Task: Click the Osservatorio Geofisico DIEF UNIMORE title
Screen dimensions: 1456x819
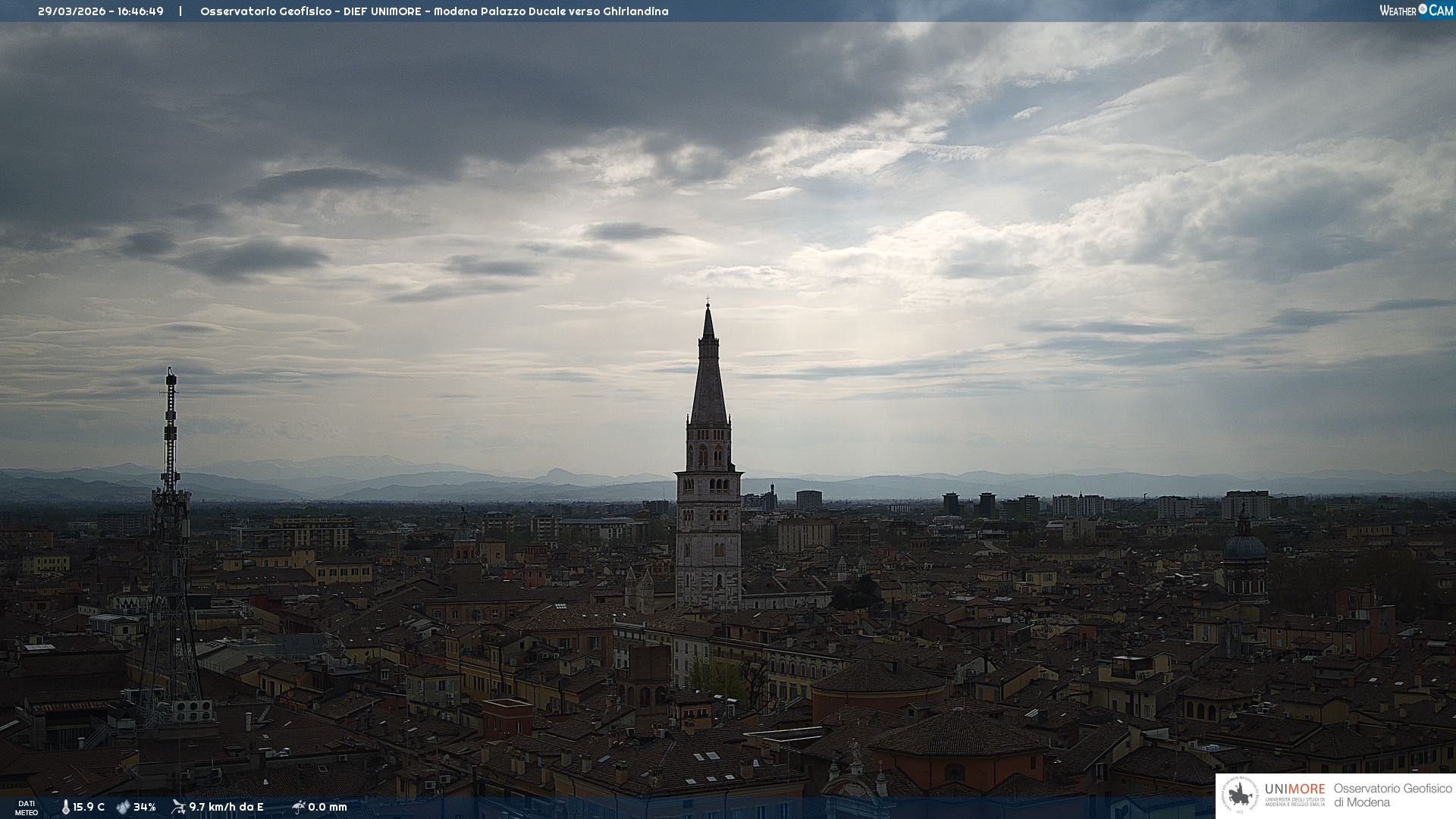Action: click(434, 11)
